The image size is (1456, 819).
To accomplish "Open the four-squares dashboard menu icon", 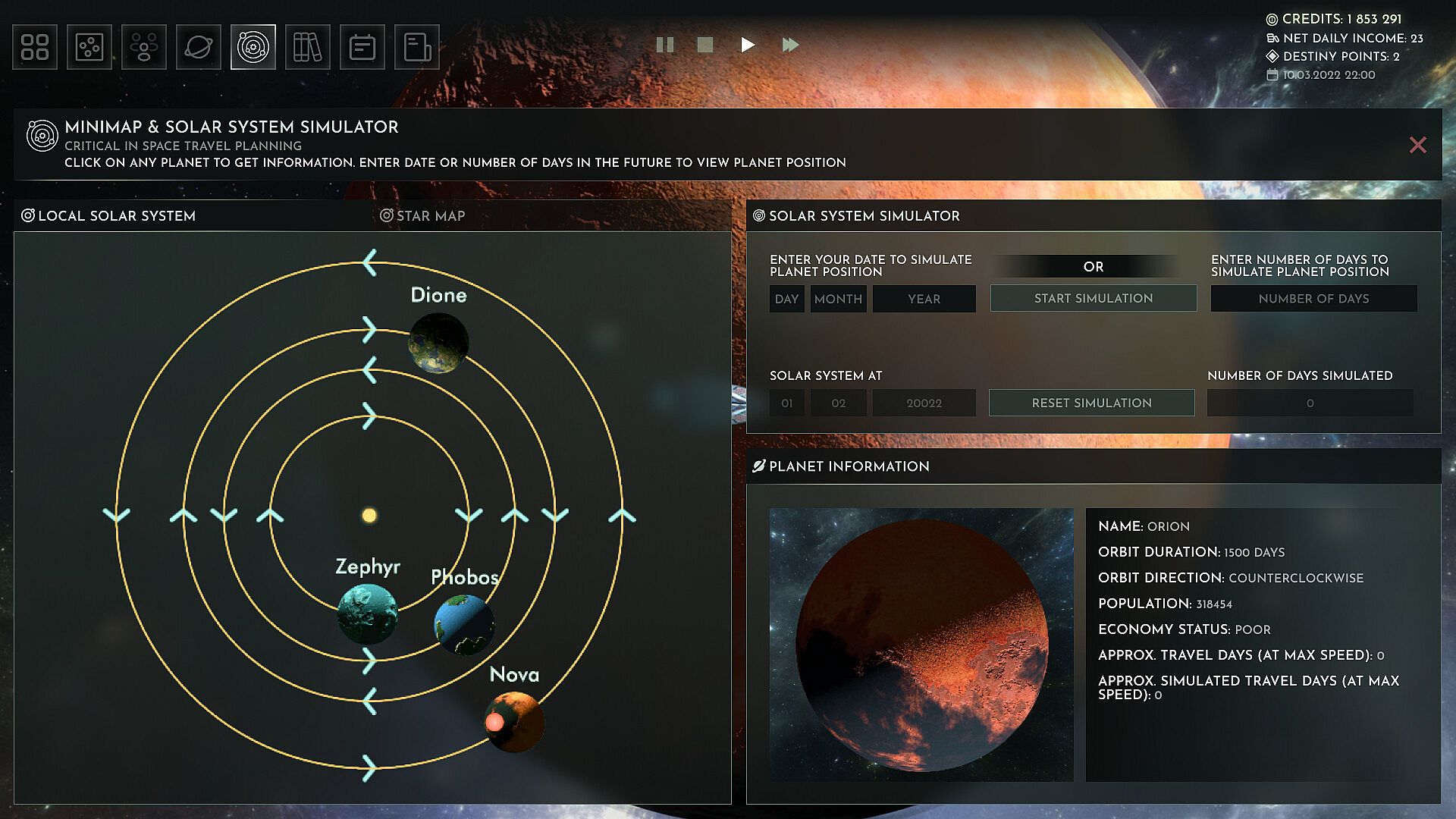I will (x=35, y=47).
